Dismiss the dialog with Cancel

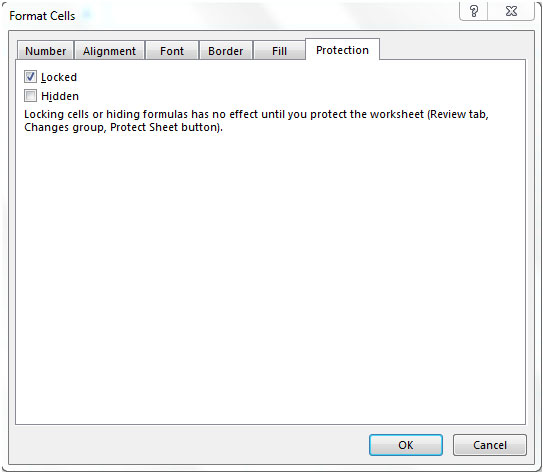click(490, 445)
